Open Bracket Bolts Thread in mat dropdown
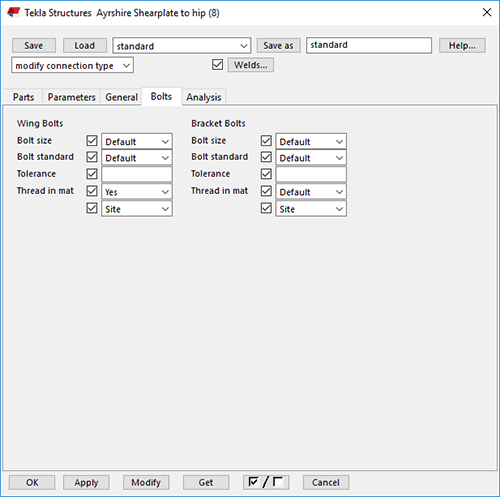This screenshot has width=500, height=497. point(311,192)
